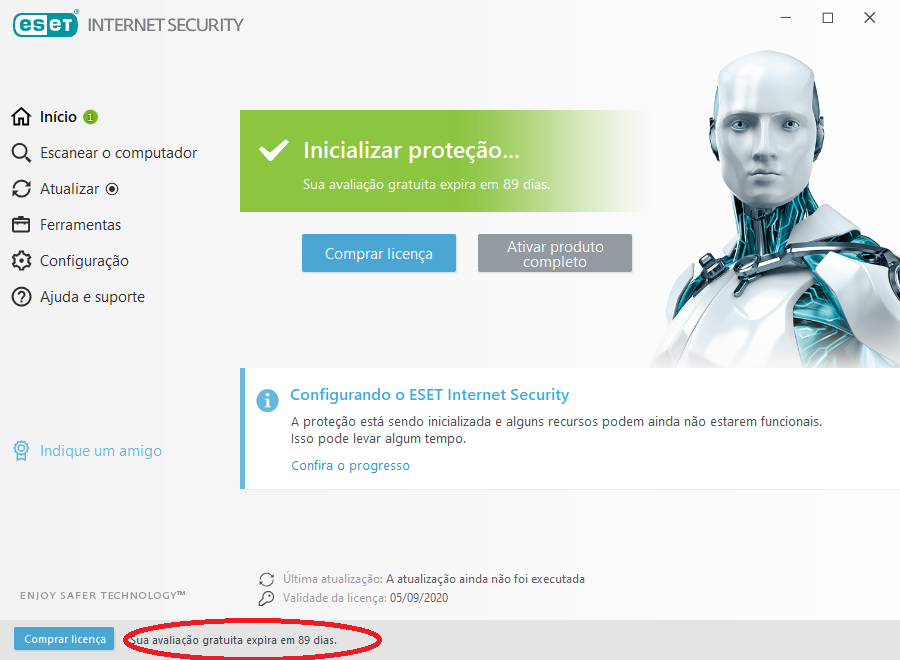Click the Ajuda e suporte question icon
The height and width of the screenshot is (660, 900).
point(21,297)
